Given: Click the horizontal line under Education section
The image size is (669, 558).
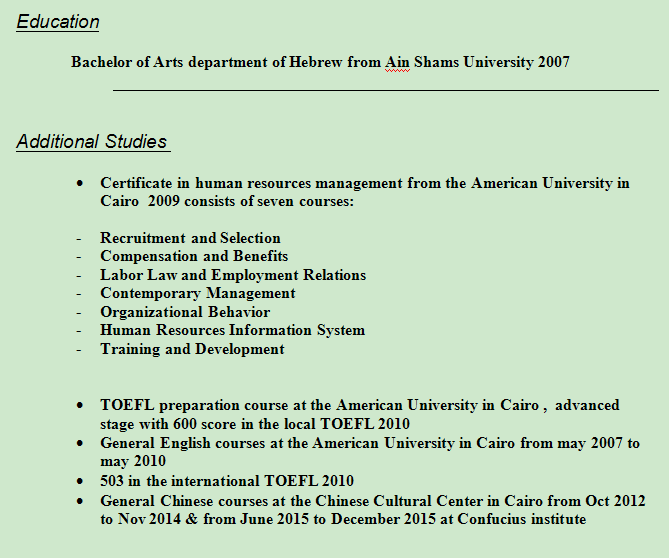Looking at the screenshot, I should 385,91.
